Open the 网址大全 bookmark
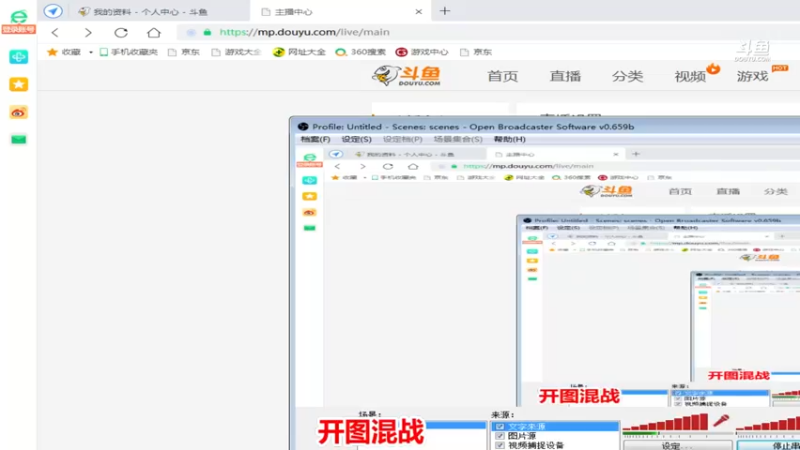 (x=299, y=52)
